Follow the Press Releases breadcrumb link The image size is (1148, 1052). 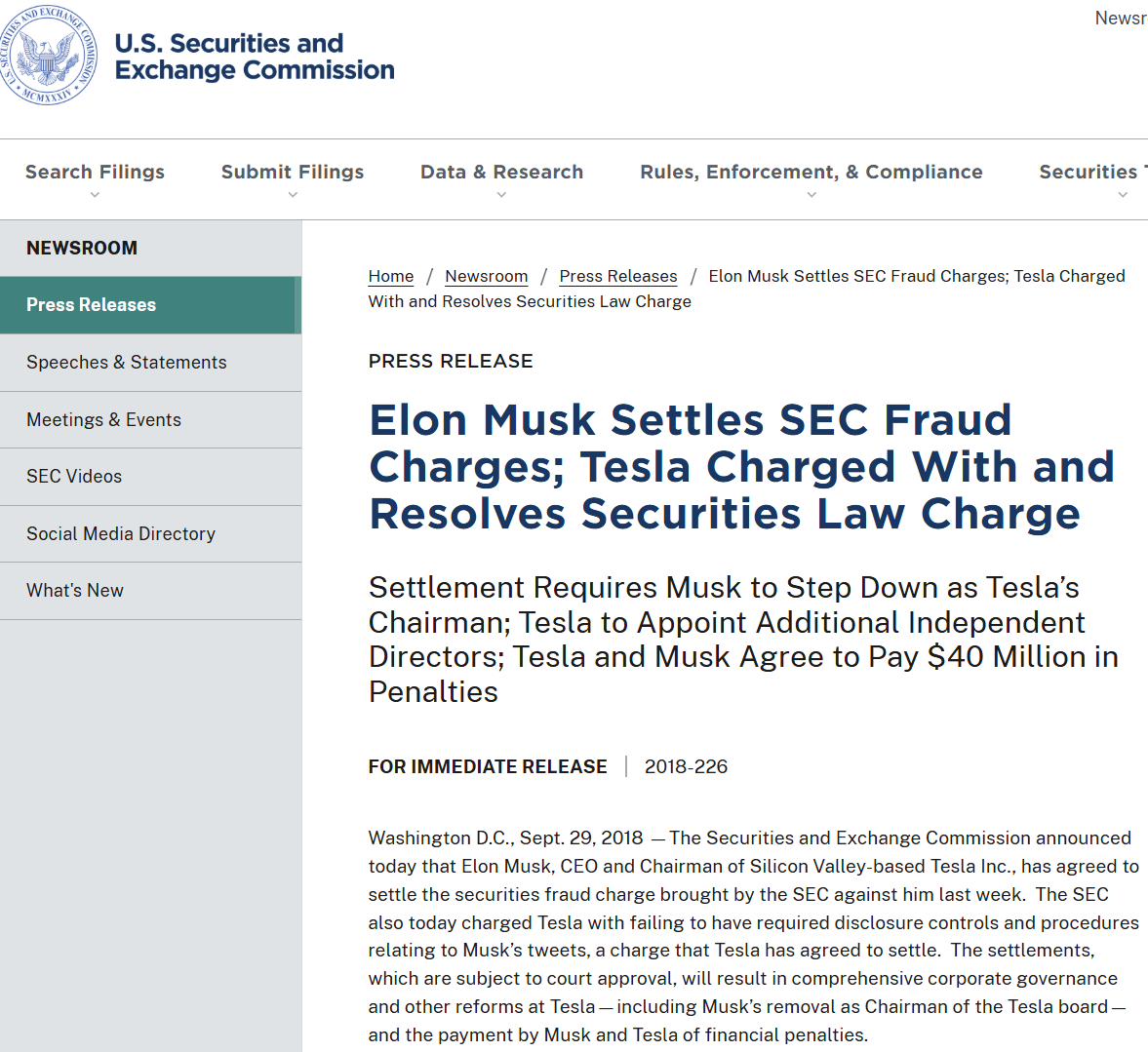coord(618,276)
